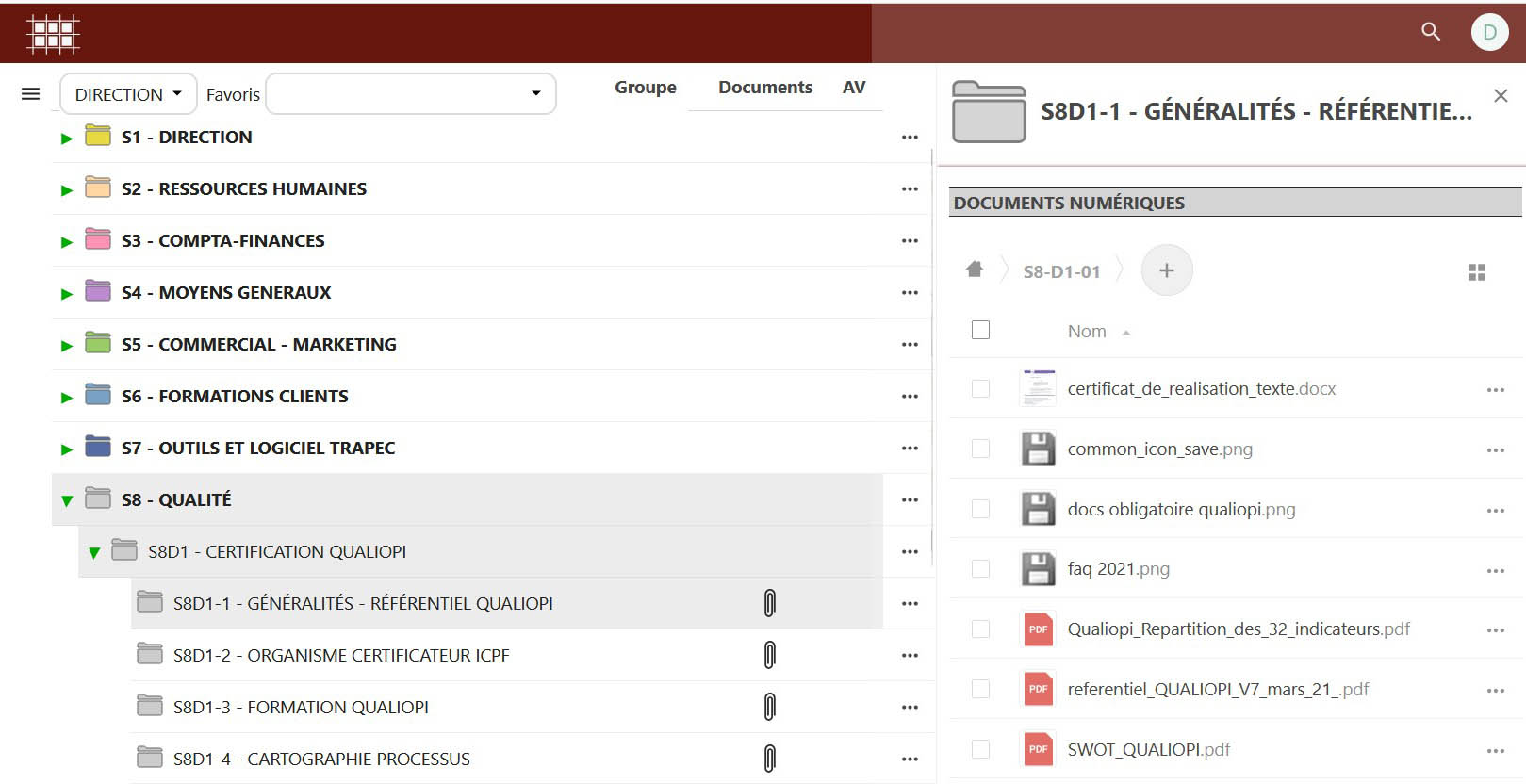Open more options for certificat_de_realisation_texte.docx
The image size is (1526, 784).
click(x=1495, y=390)
